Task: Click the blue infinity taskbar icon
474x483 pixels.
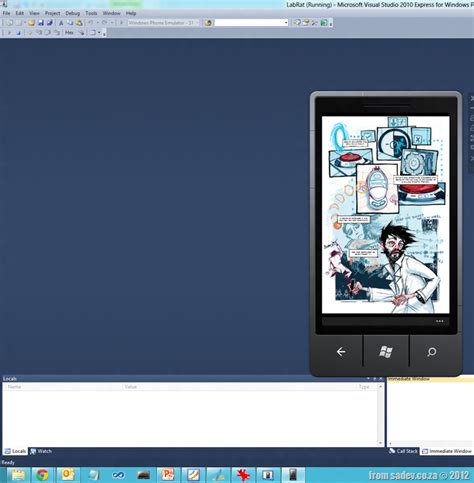Action: point(118,475)
